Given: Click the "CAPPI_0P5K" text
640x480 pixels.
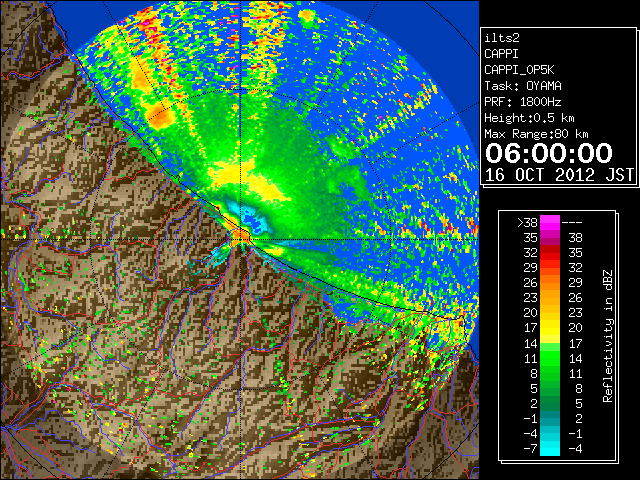Looking at the screenshot, I should click(519, 70).
